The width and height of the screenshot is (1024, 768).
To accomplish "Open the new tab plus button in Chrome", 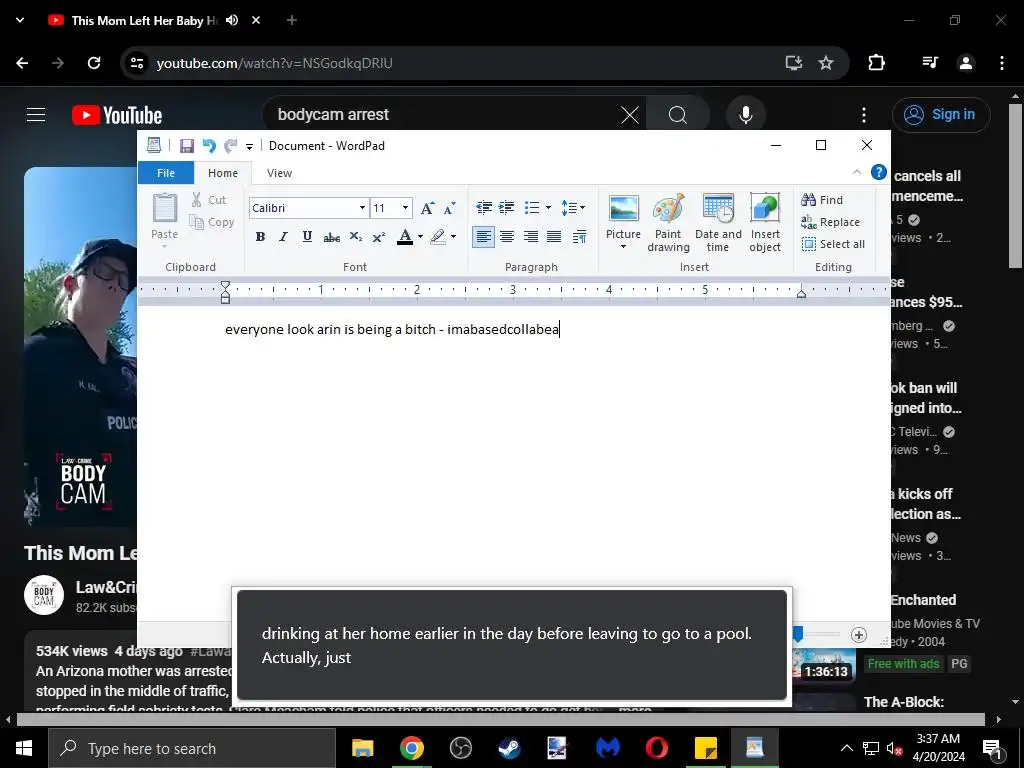I will (x=292, y=20).
